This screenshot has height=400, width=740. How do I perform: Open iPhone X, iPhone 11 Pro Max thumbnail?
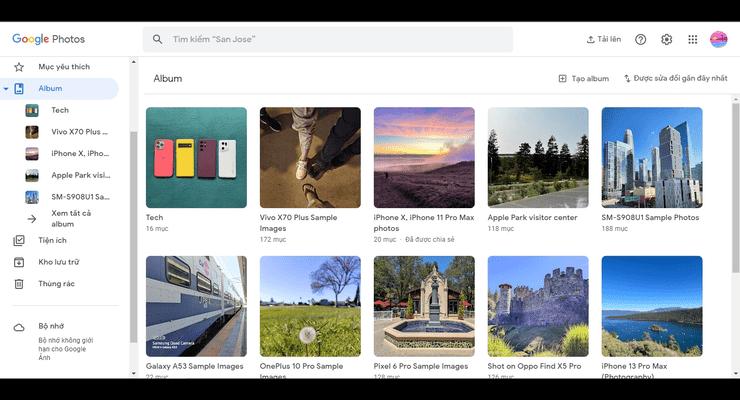point(424,158)
